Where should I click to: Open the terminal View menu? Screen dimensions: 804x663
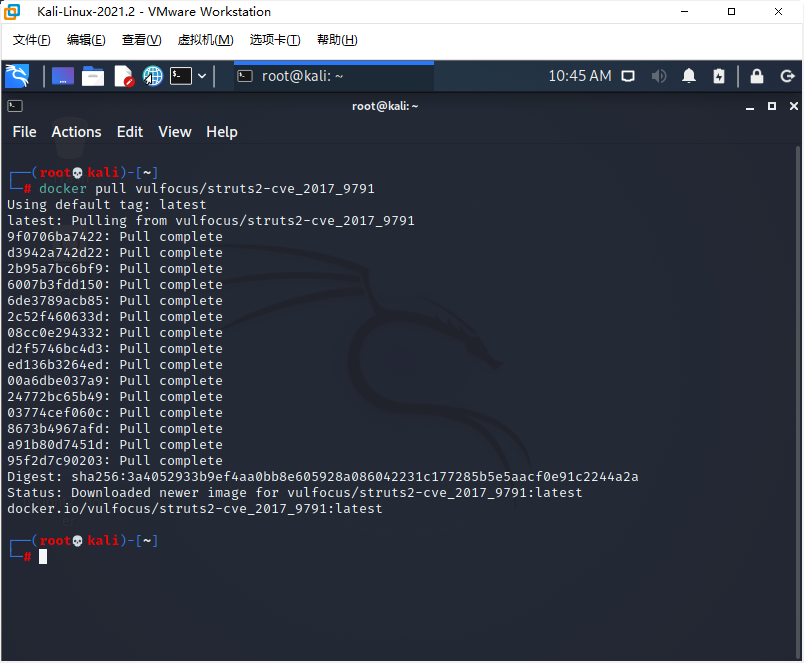[x=175, y=132]
